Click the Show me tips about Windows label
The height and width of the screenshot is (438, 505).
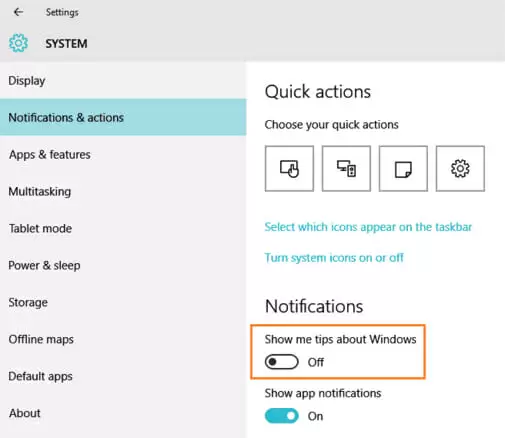point(340,339)
